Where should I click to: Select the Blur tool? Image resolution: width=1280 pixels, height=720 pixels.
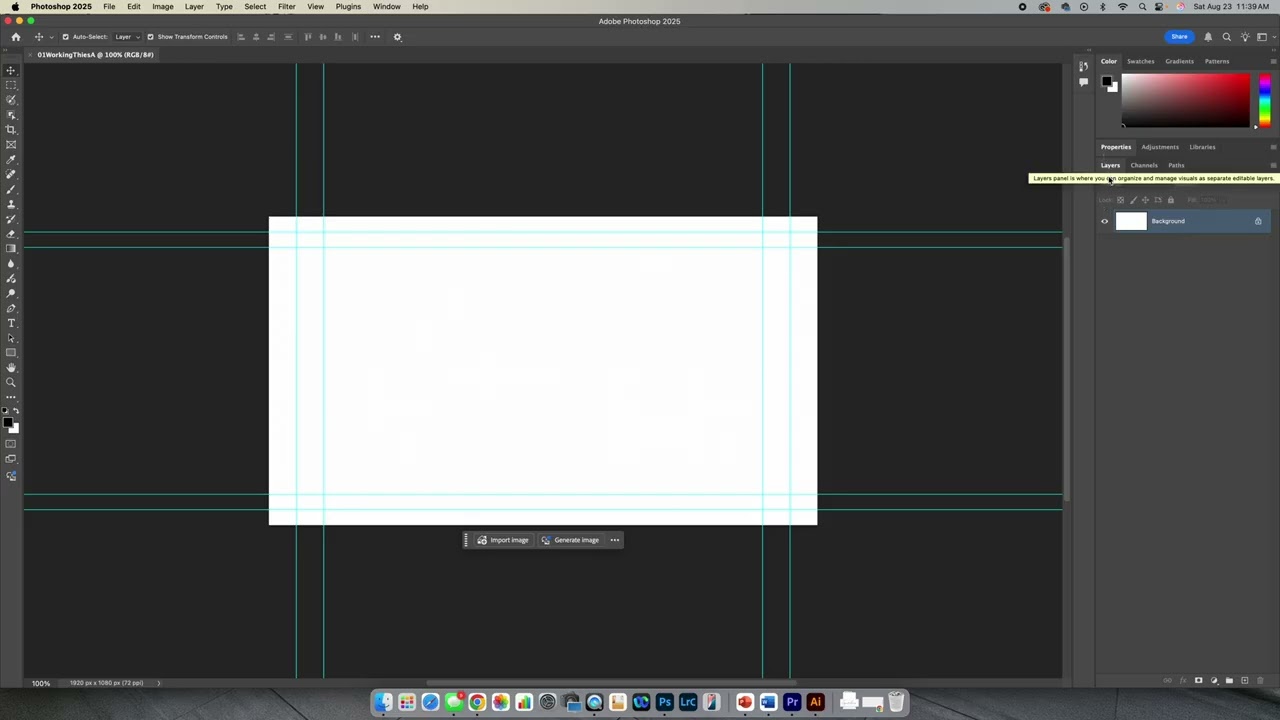(x=11, y=264)
